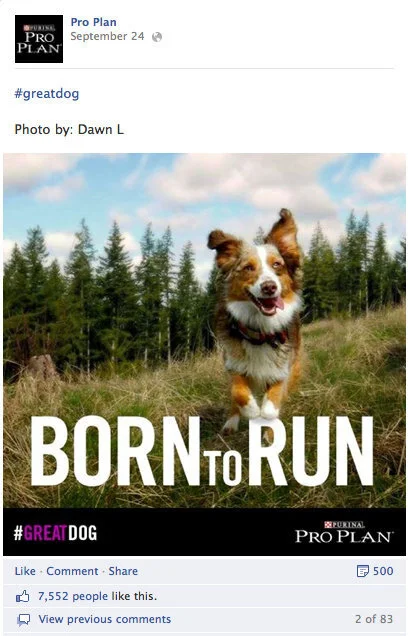
Task: Click the public globe privacy icon
Action: coord(157,37)
